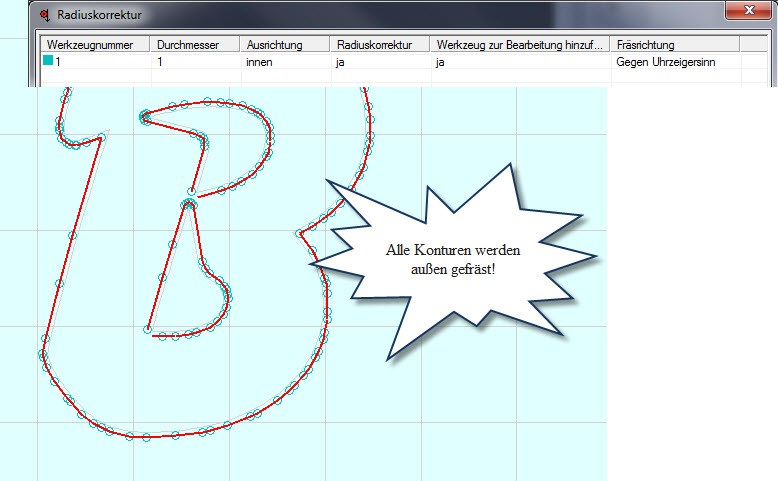Close the Radiuskorrektur dialog
Image resolution: width=778 pixels, height=481 pixels.
point(748,12)
